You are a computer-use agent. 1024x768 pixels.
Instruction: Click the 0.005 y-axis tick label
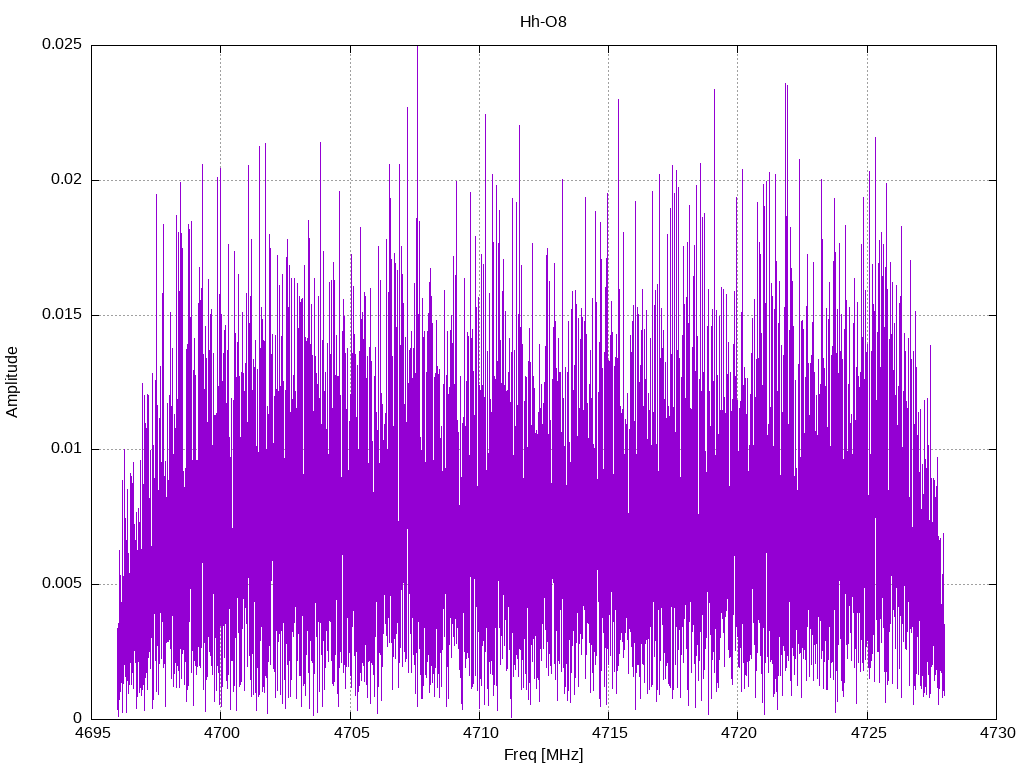(62, 583)
